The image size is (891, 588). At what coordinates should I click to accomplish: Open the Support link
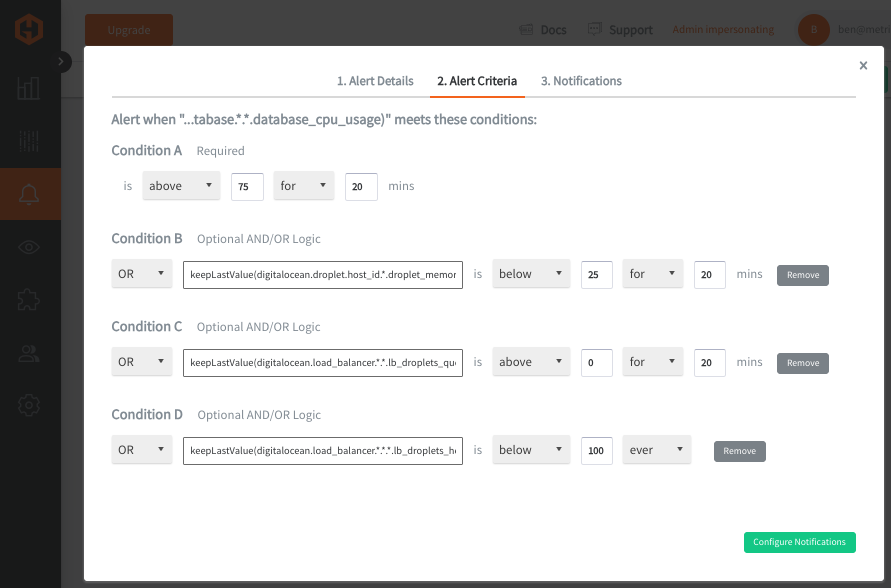pyautogui.click(x=631, y=30)
